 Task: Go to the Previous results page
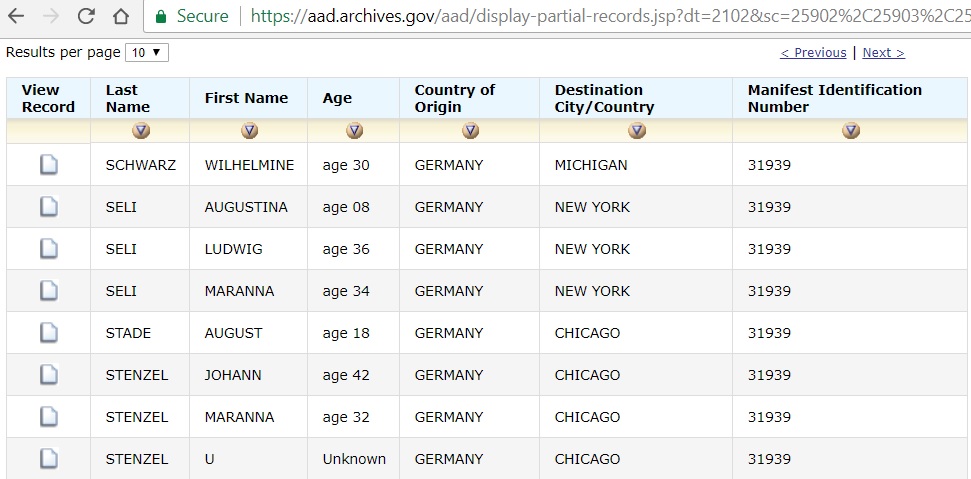tap(813, 53)
